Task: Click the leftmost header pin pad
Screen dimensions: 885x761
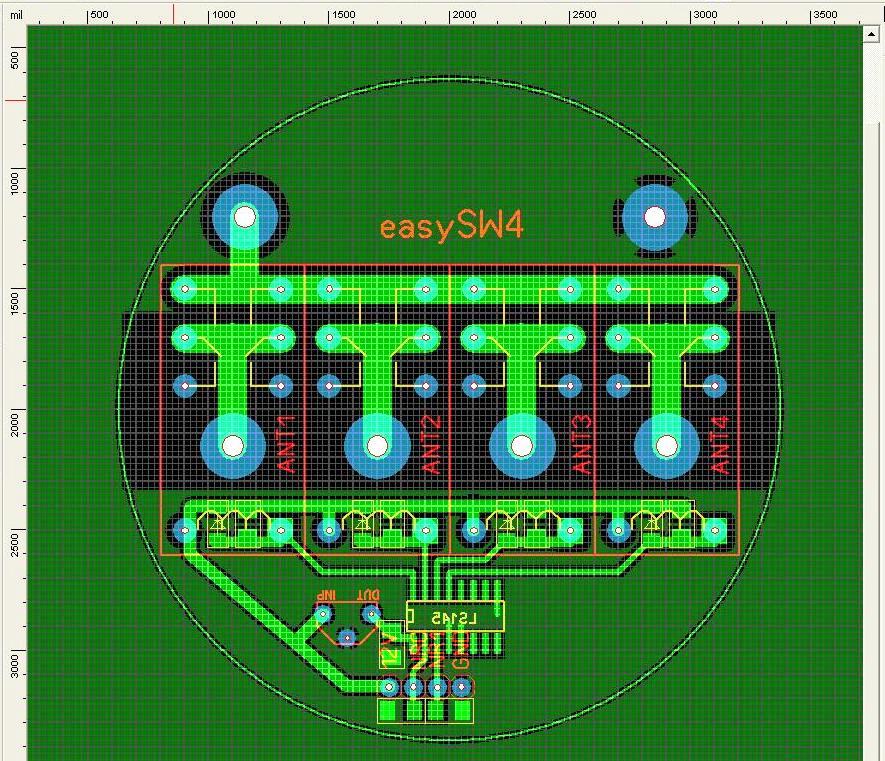Action: (x=389, y=687)
